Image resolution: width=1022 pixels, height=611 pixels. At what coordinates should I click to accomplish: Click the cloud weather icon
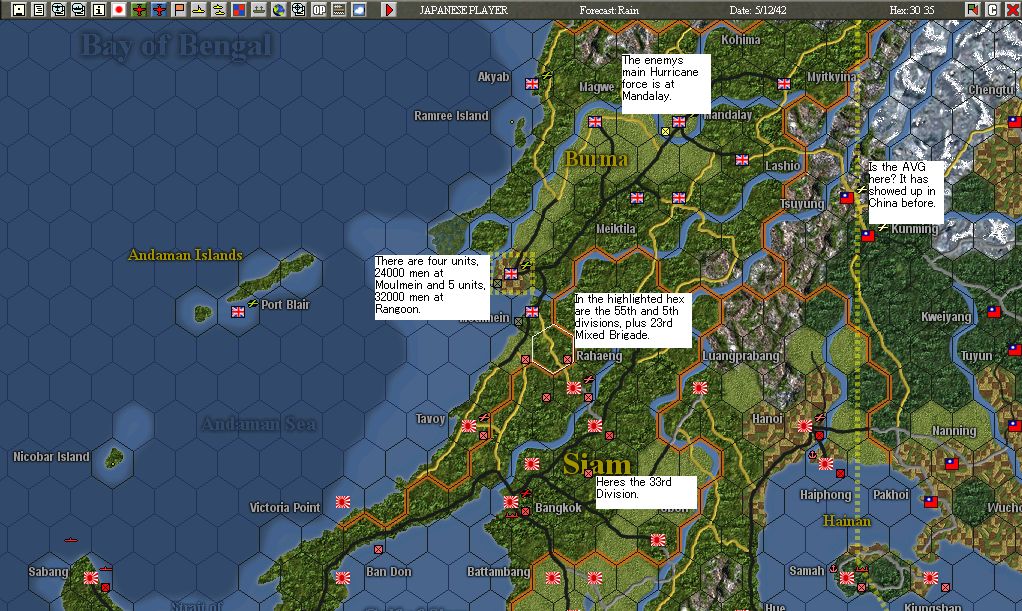coord(358,10)
